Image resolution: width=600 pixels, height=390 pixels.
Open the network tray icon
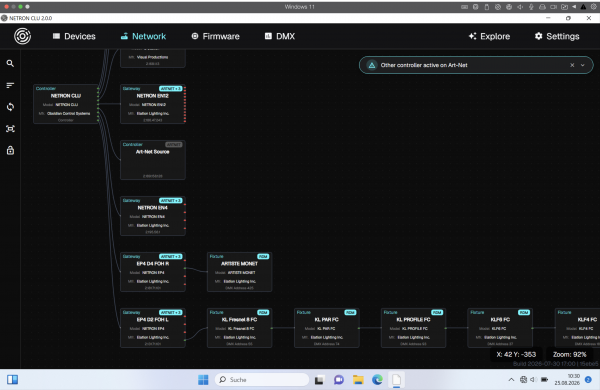(x=523, y=380)
